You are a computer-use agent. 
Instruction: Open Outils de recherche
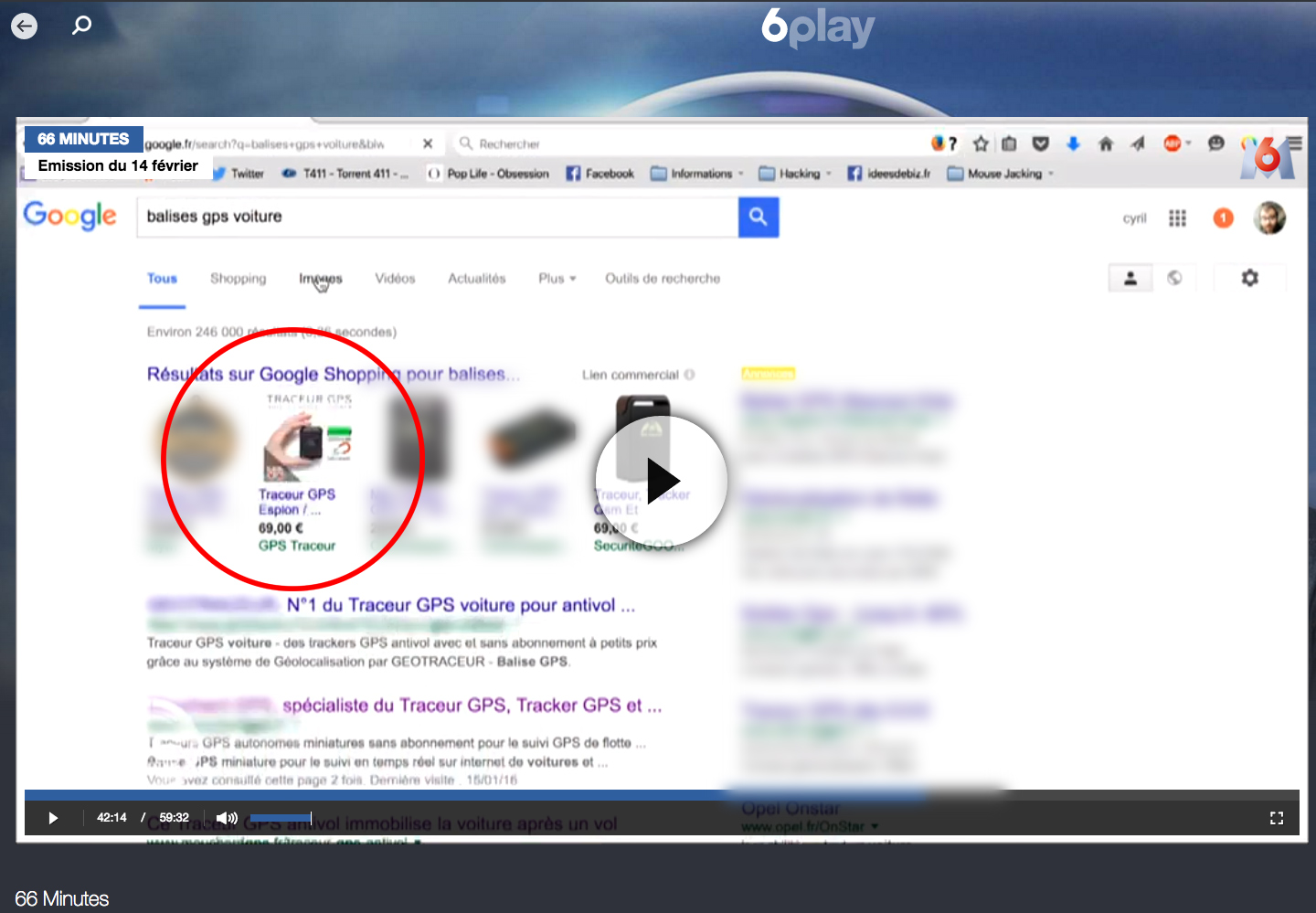663,279
